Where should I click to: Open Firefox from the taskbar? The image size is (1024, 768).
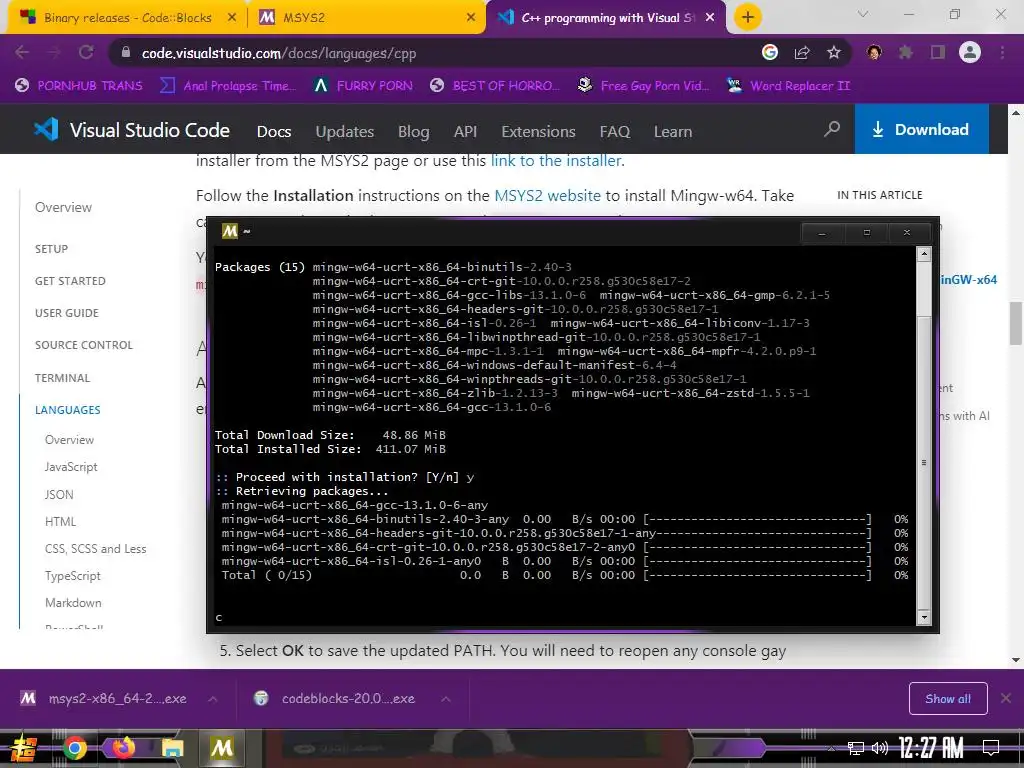click(x=123, y=748)
